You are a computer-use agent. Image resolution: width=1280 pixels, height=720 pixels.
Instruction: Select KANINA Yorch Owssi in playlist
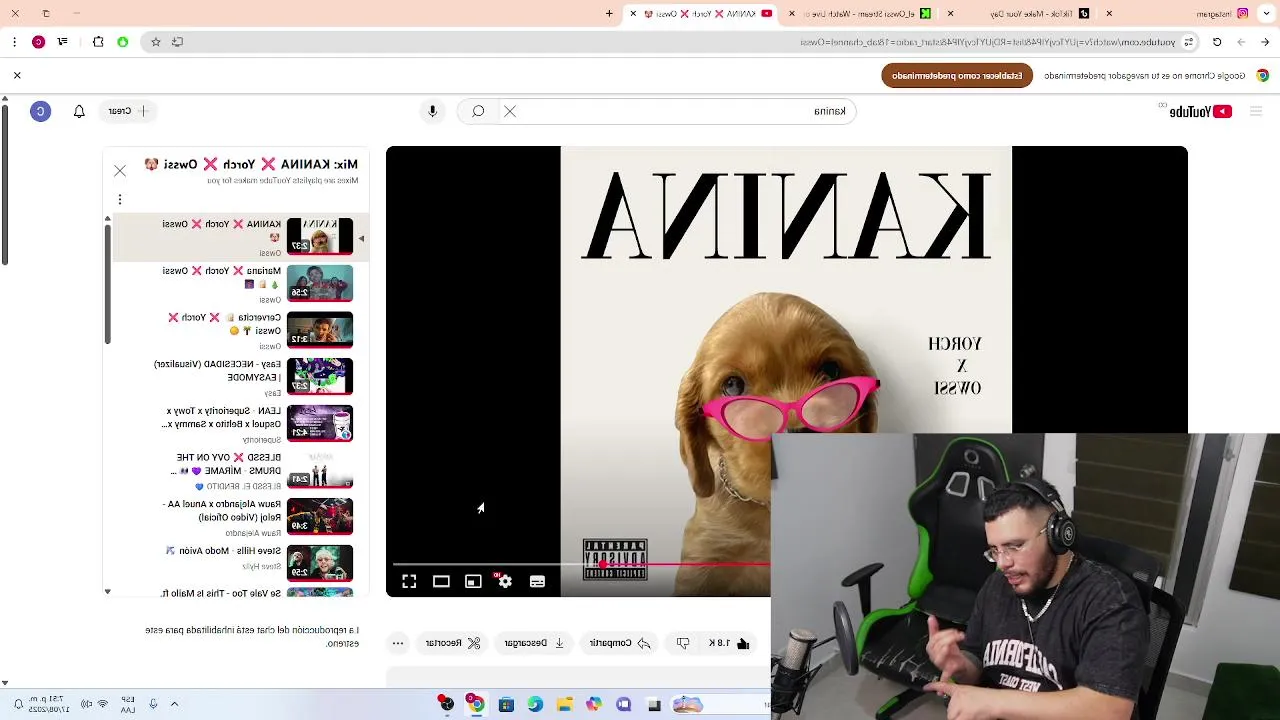[x=240, y=237]
